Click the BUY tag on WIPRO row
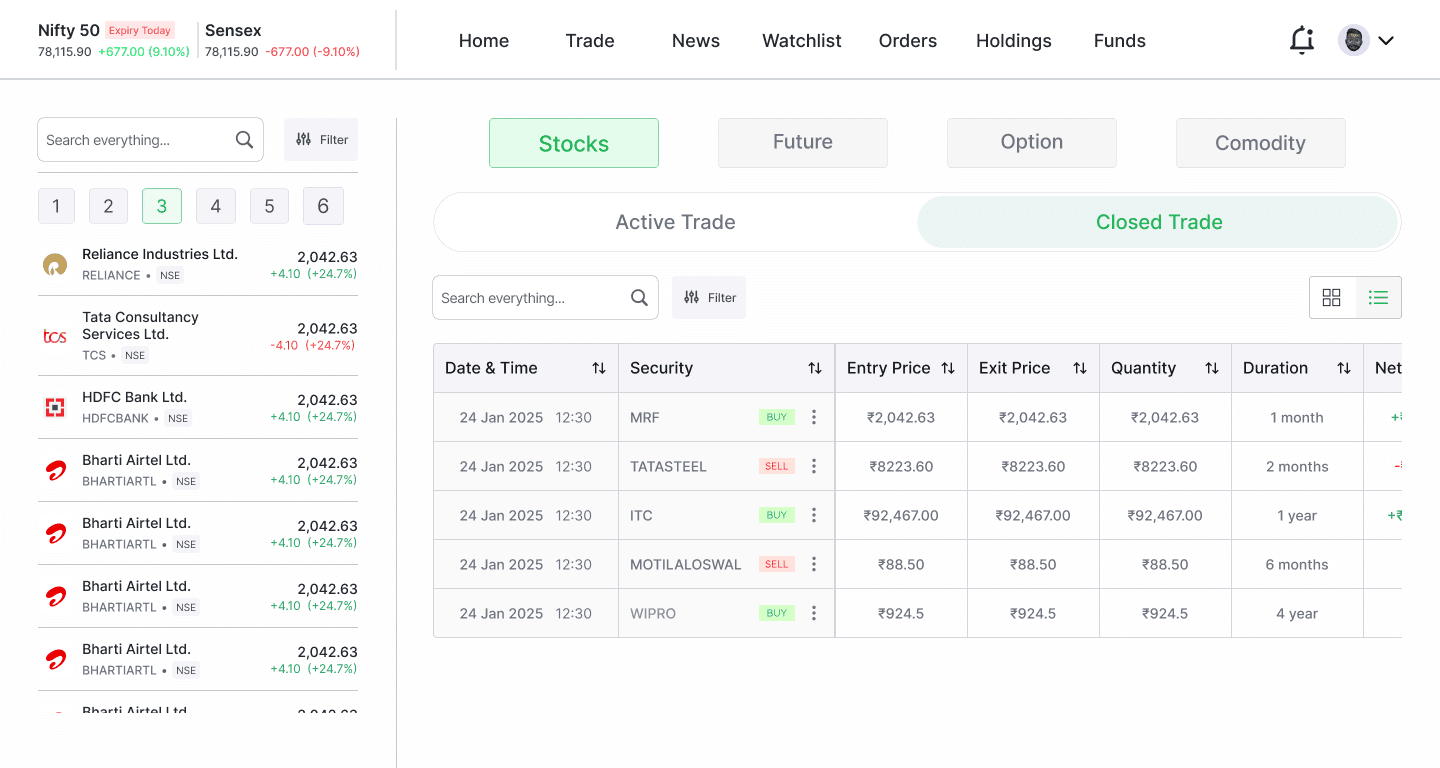1440x768 pixels. (x=777, y=613)
